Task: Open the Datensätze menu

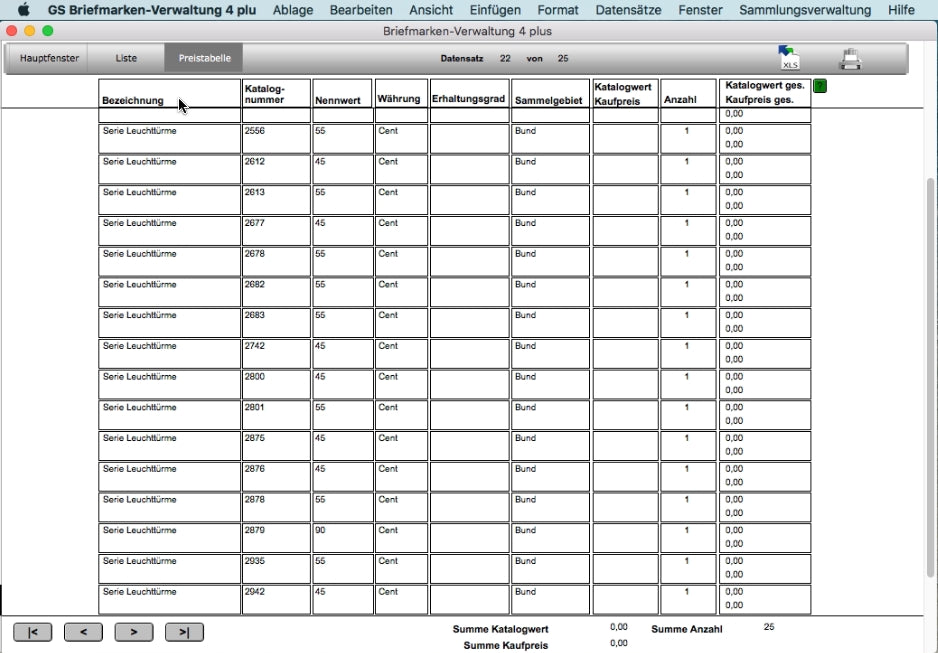Action: click(629, 10)
